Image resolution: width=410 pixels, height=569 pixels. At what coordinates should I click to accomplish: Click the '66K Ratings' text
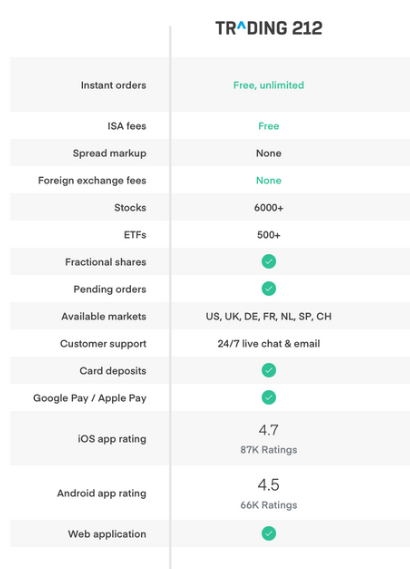click(x=268, y=505)
